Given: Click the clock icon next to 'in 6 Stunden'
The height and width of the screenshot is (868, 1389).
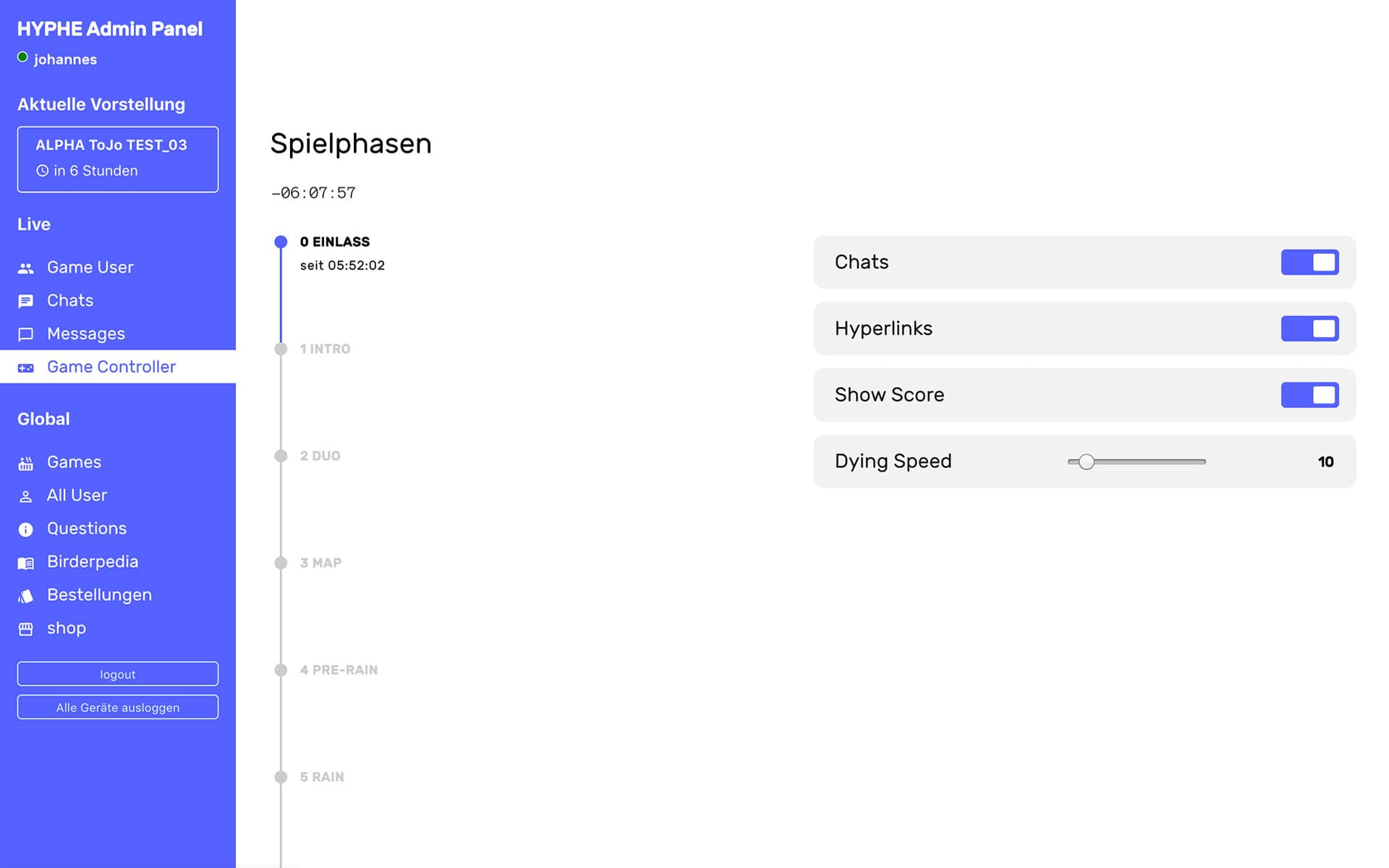Looking at the screenshot, I should 43,171.
